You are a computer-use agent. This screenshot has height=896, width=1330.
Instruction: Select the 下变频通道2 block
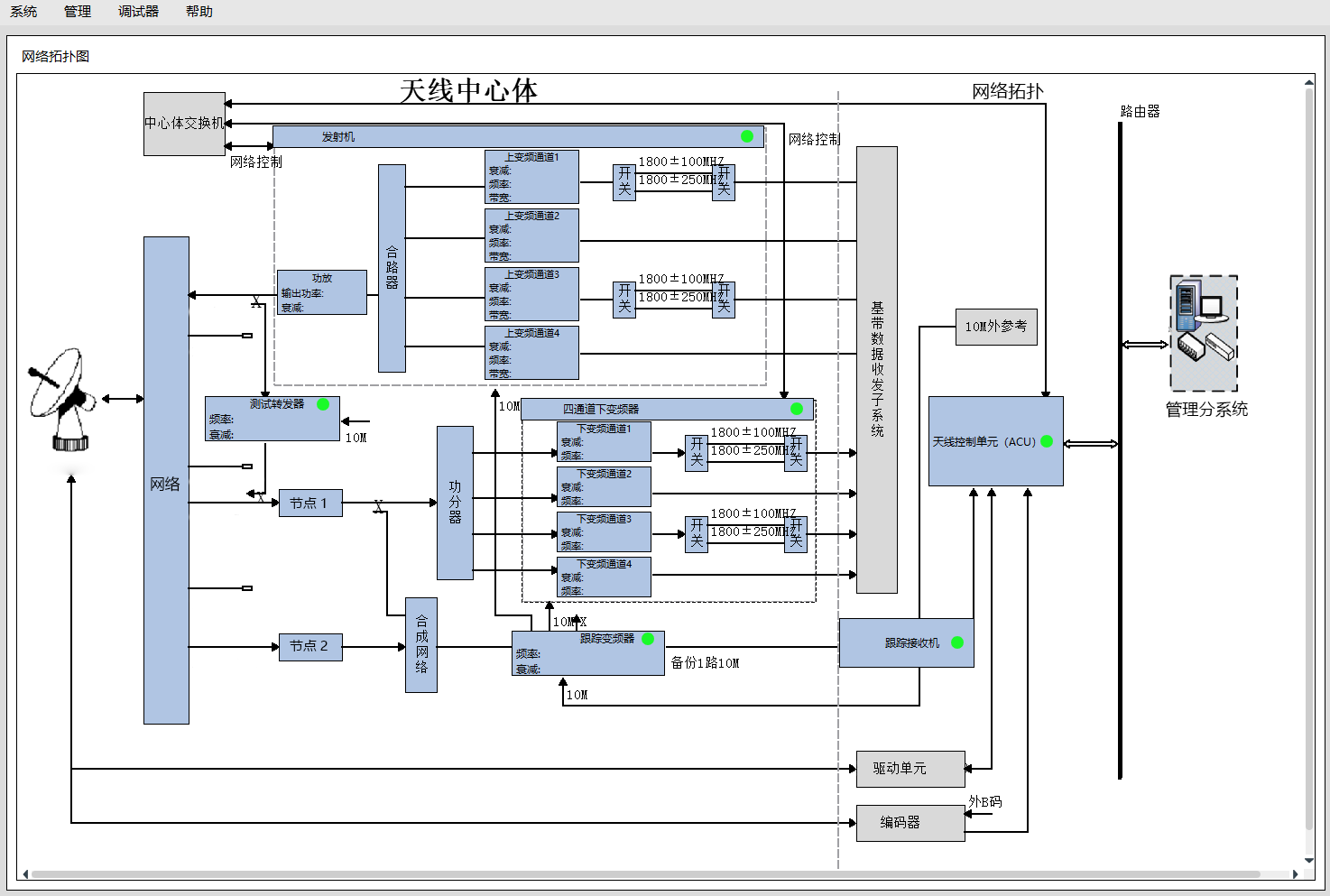coord(604,487)
